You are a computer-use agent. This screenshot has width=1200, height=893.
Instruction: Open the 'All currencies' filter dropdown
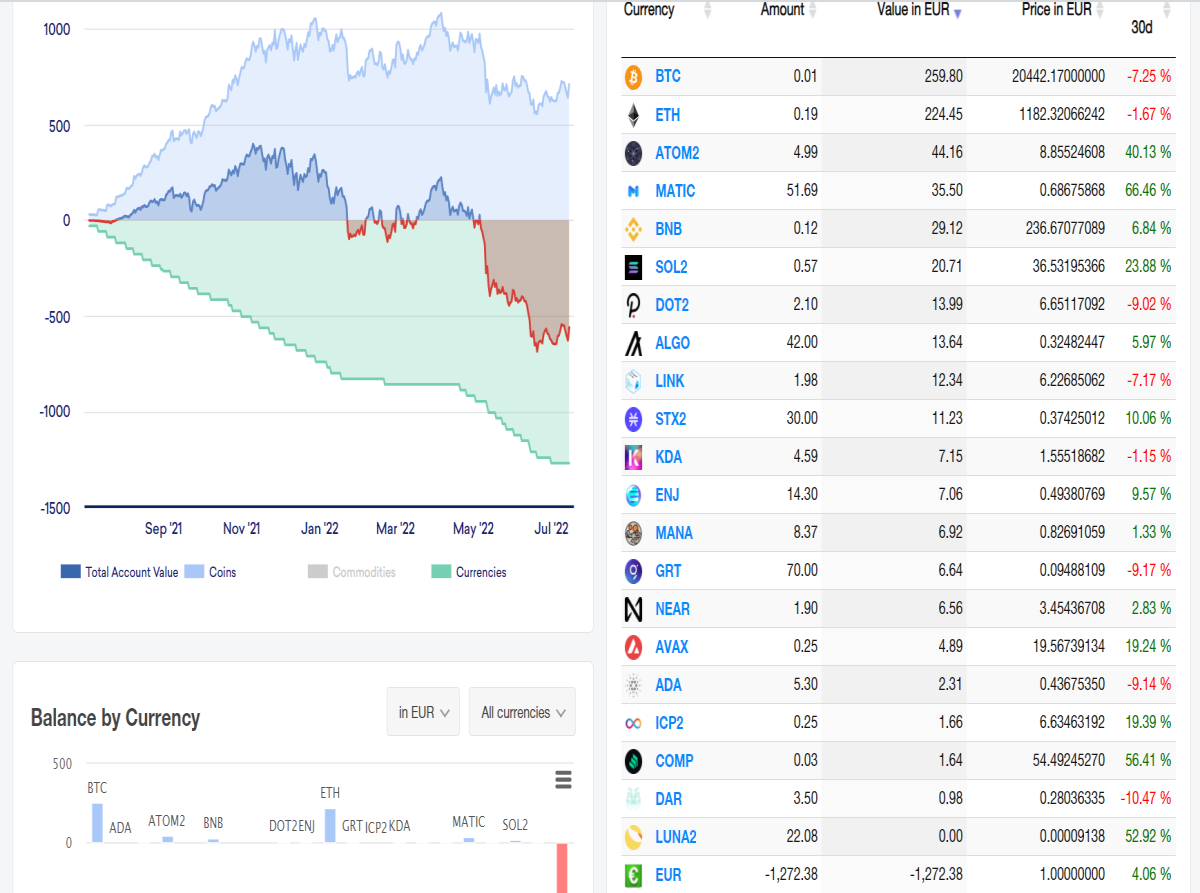[x=522, y=712]
